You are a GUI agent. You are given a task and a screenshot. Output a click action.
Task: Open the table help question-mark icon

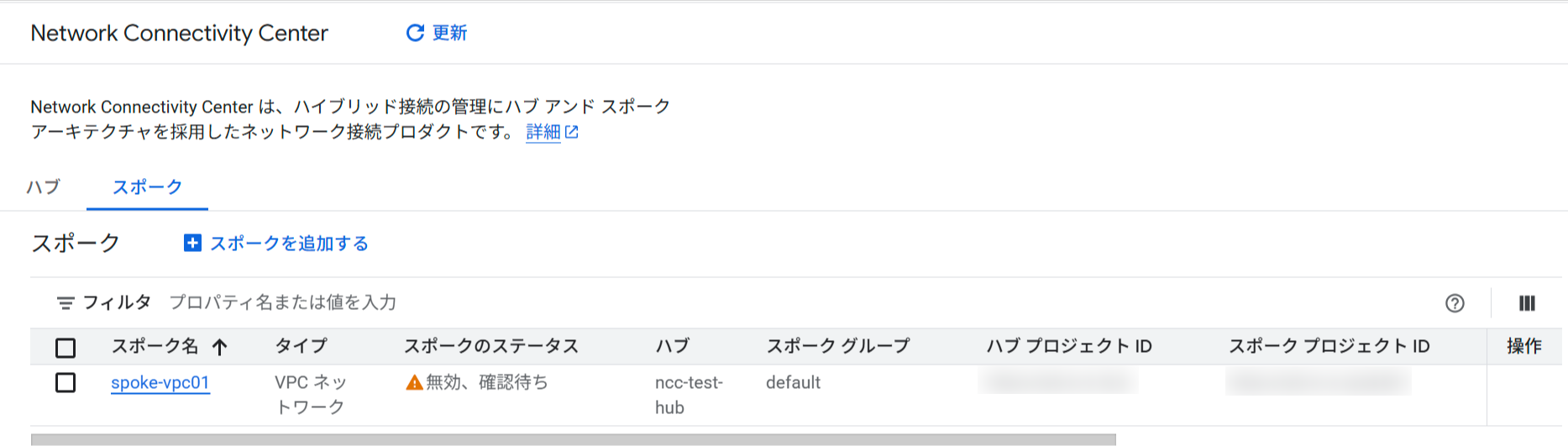(1455, 303)
